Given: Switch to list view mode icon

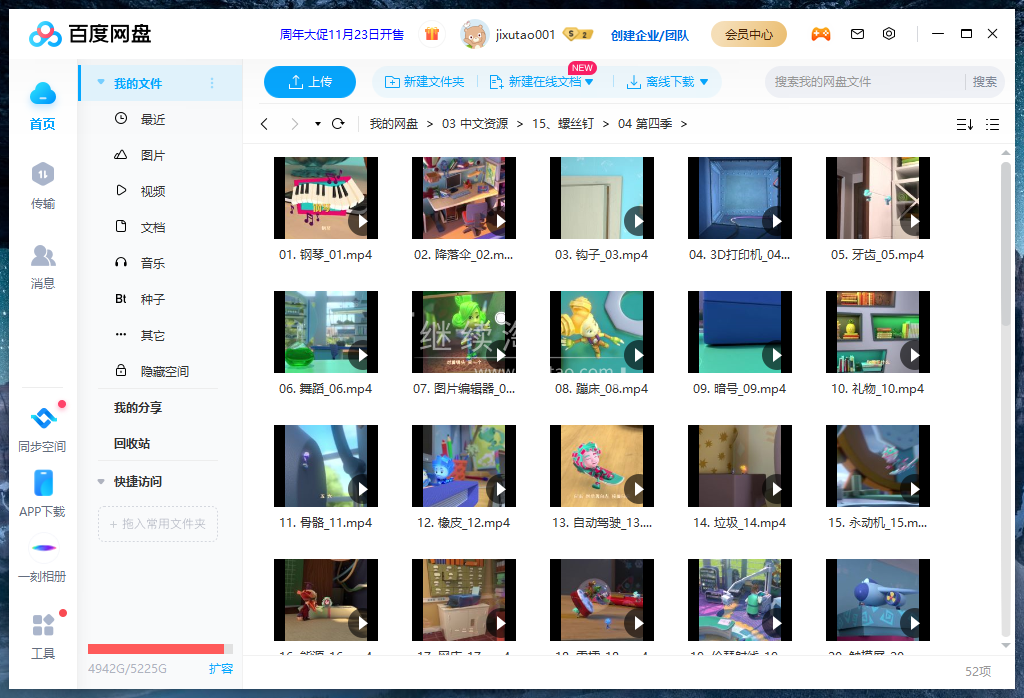Looking at the screenshot, I should coord(992,124).
